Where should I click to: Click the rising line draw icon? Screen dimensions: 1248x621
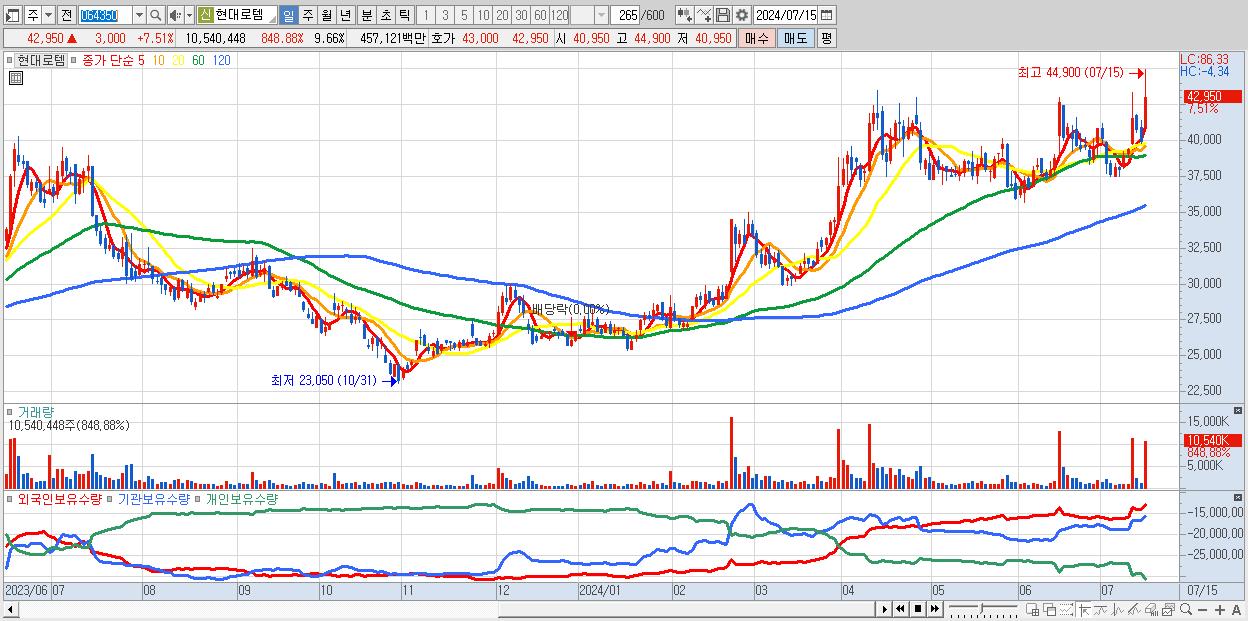1134,610
